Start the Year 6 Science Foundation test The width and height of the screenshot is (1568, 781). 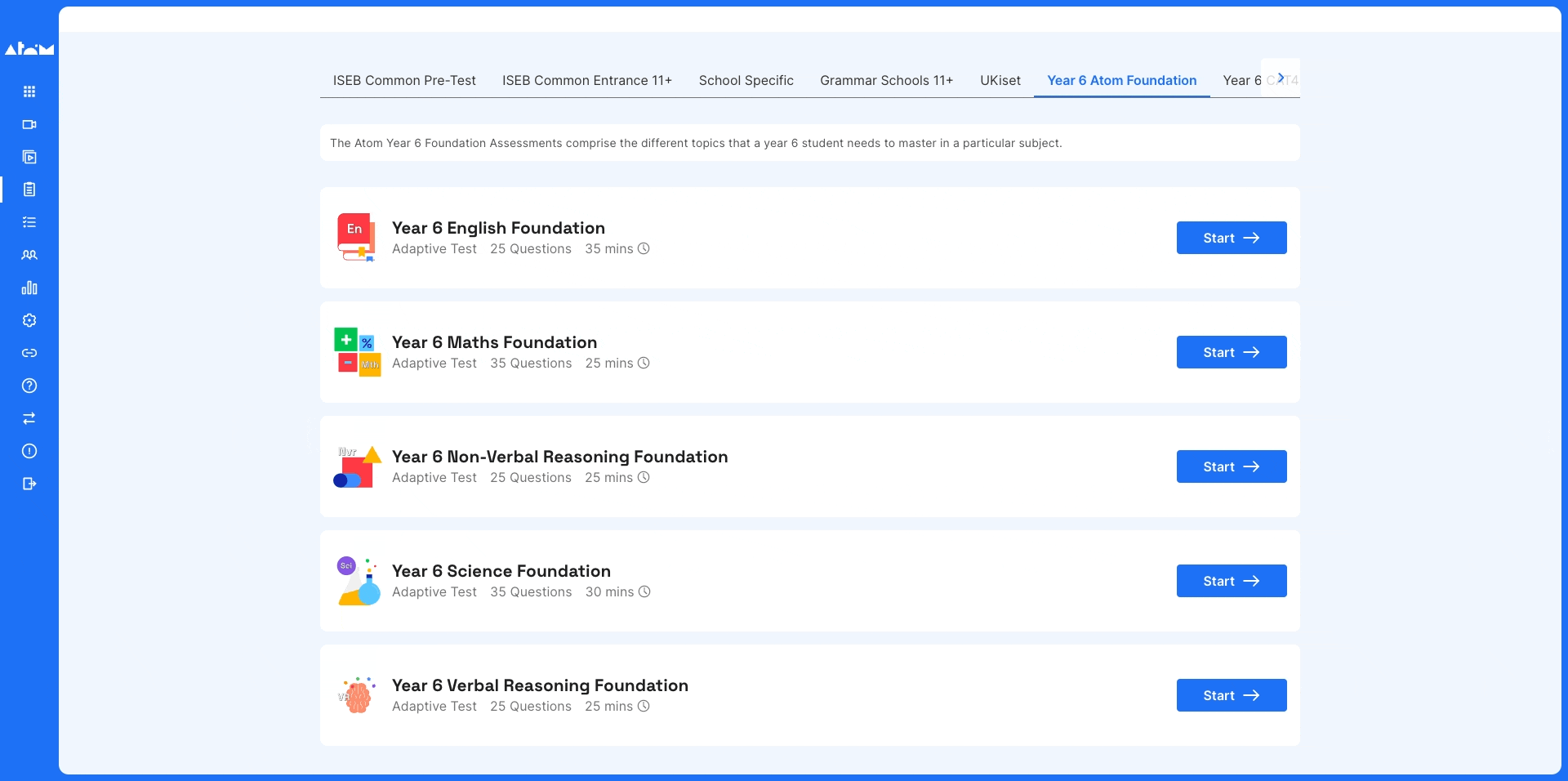[x=1232, y=581]
